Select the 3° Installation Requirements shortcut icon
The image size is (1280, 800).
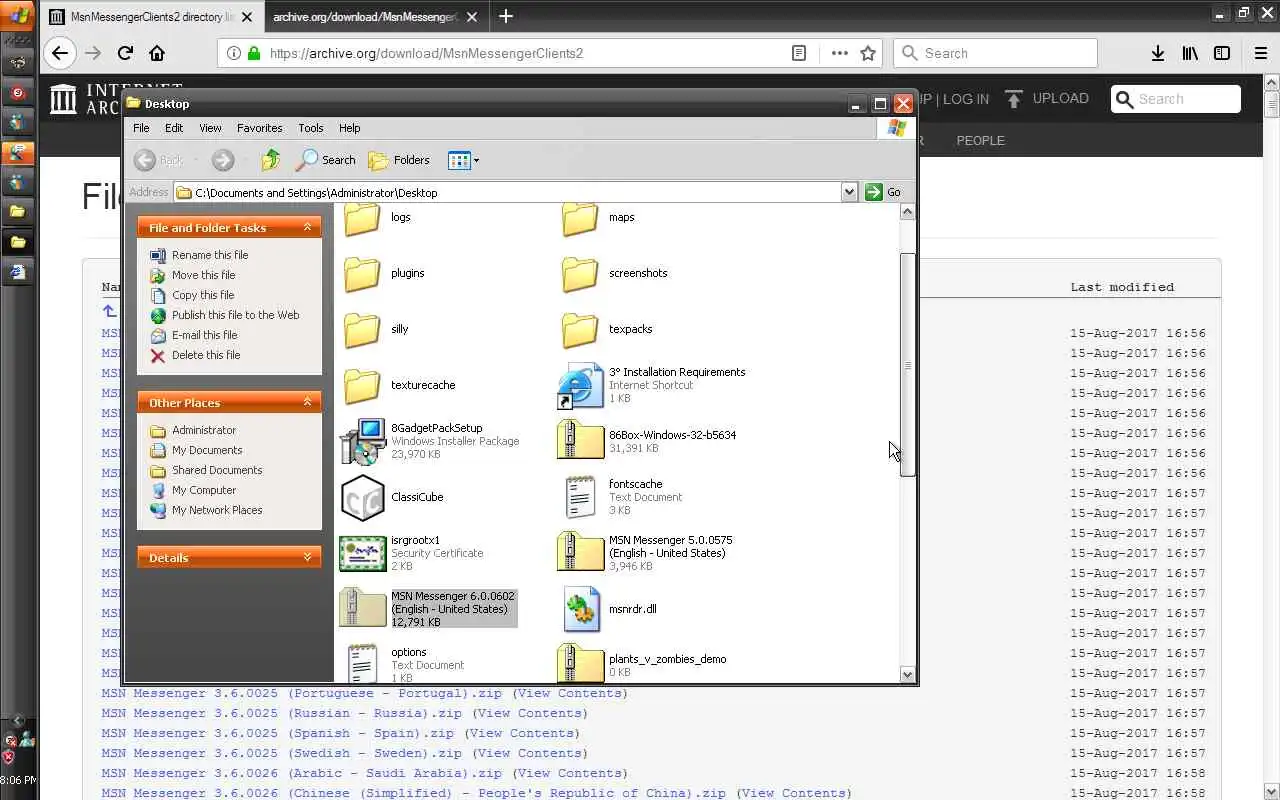click(580, 387)
